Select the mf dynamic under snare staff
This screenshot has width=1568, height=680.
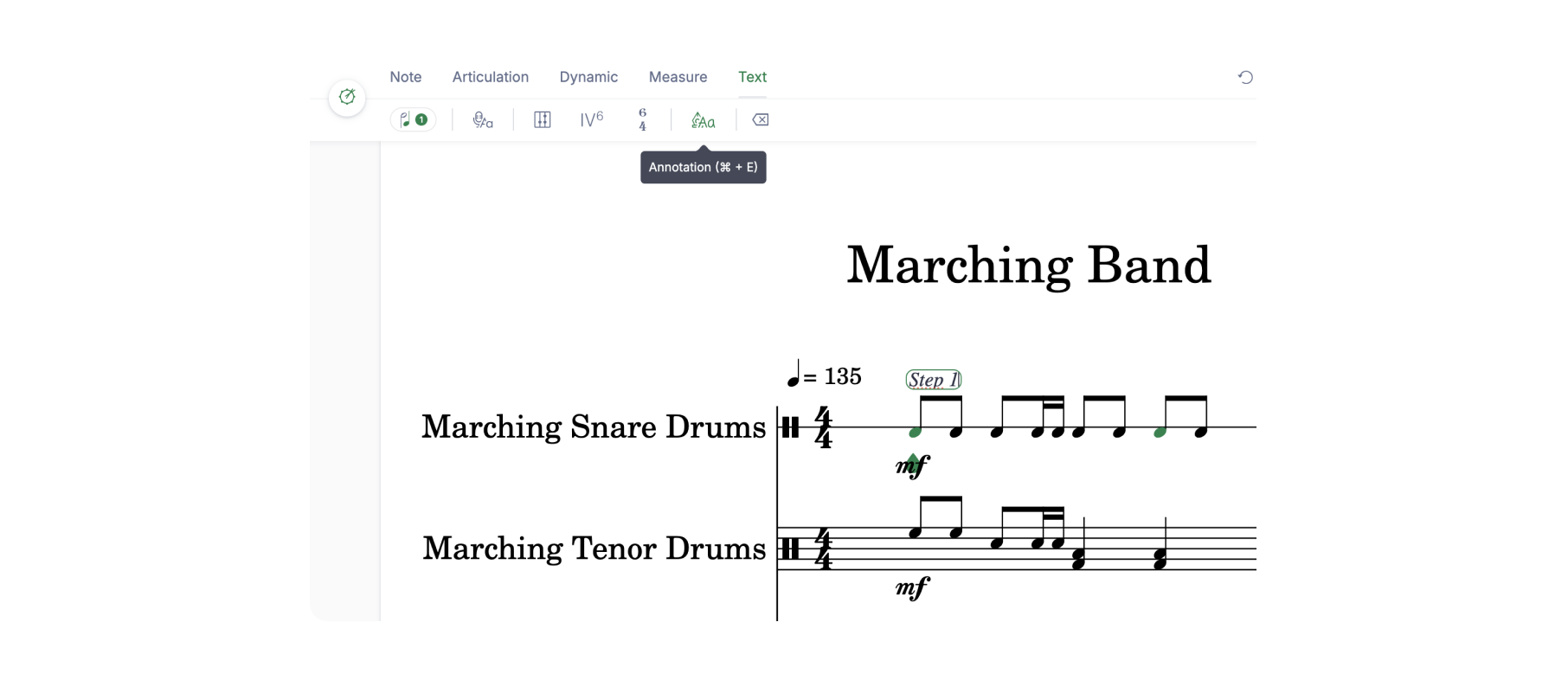tap(912, 466)
